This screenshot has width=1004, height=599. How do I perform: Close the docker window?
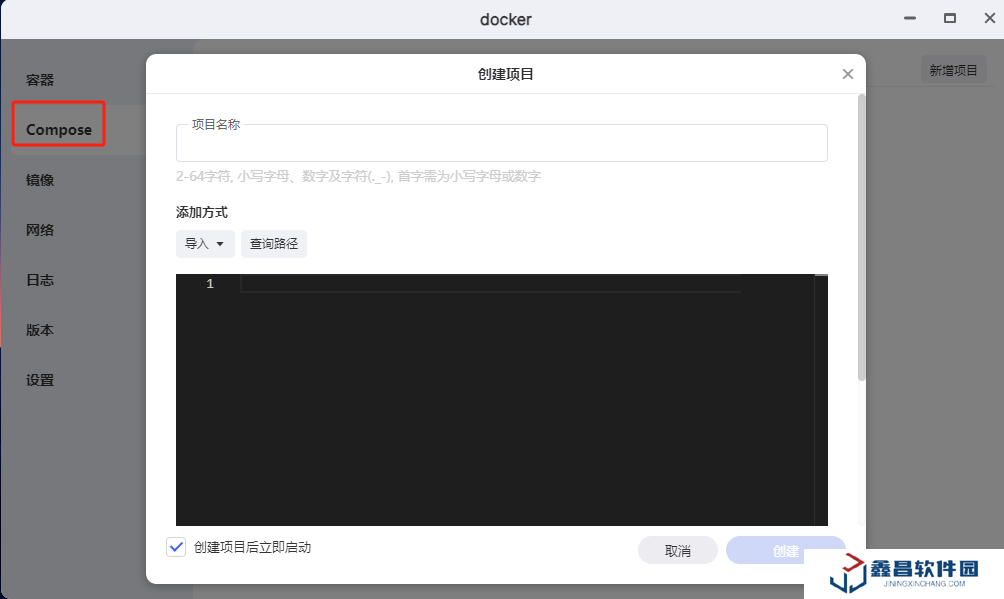tap(989, 18)
